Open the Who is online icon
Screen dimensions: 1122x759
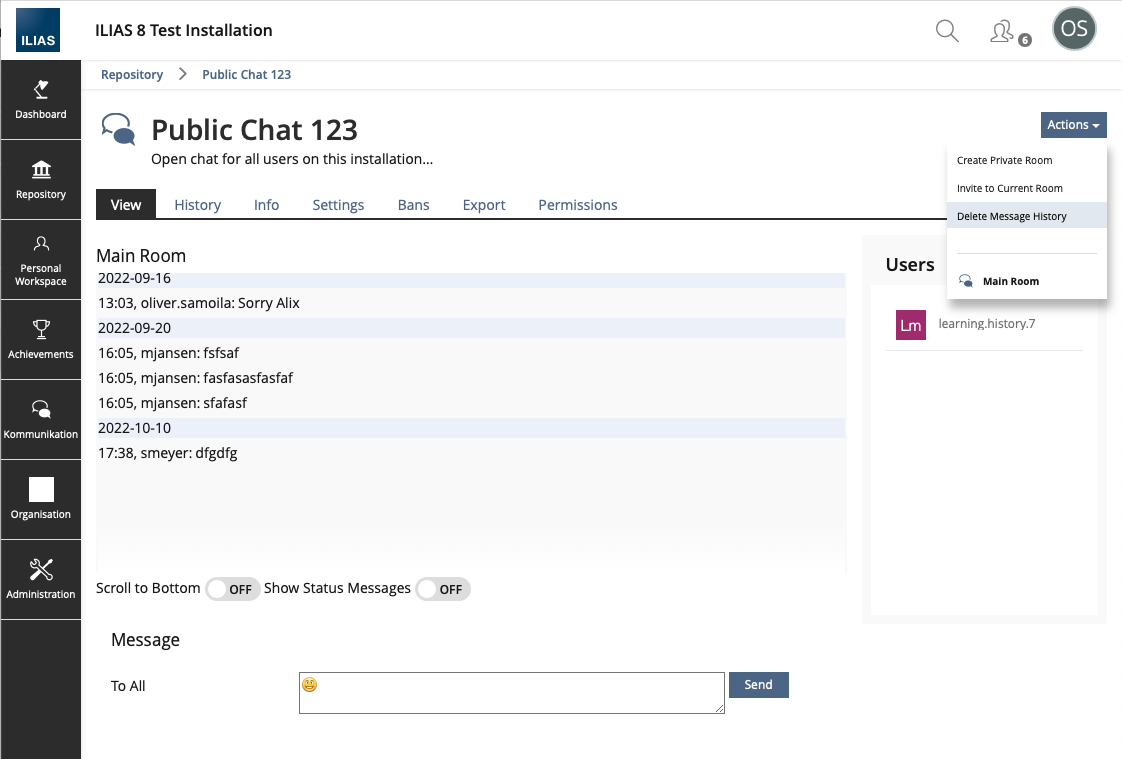tap(1003, 32)
